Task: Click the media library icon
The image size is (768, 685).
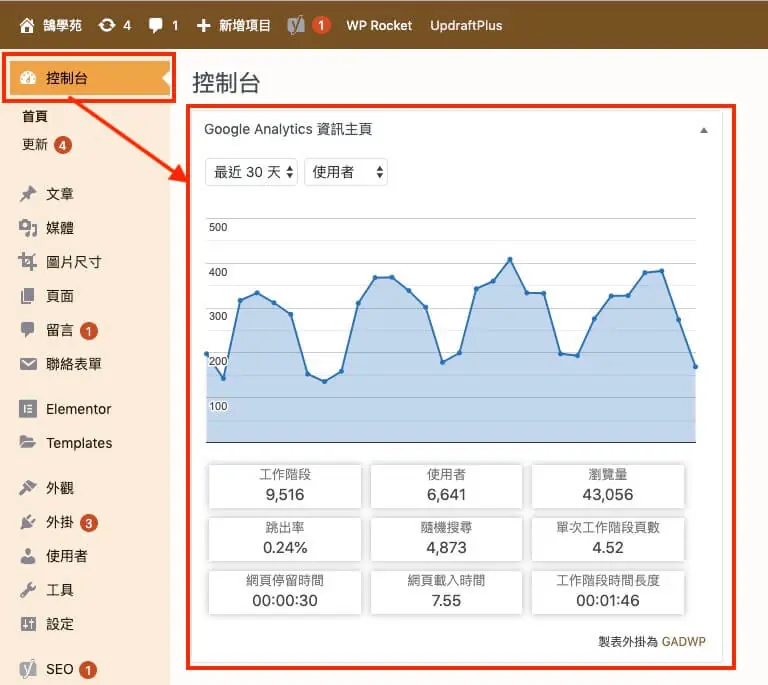Action: [28, 228]
